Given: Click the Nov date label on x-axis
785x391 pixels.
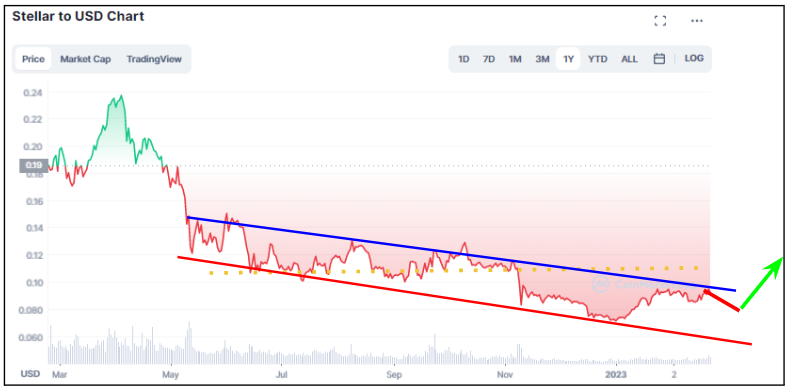Looking at the screenshot, I should pos(506,374).
